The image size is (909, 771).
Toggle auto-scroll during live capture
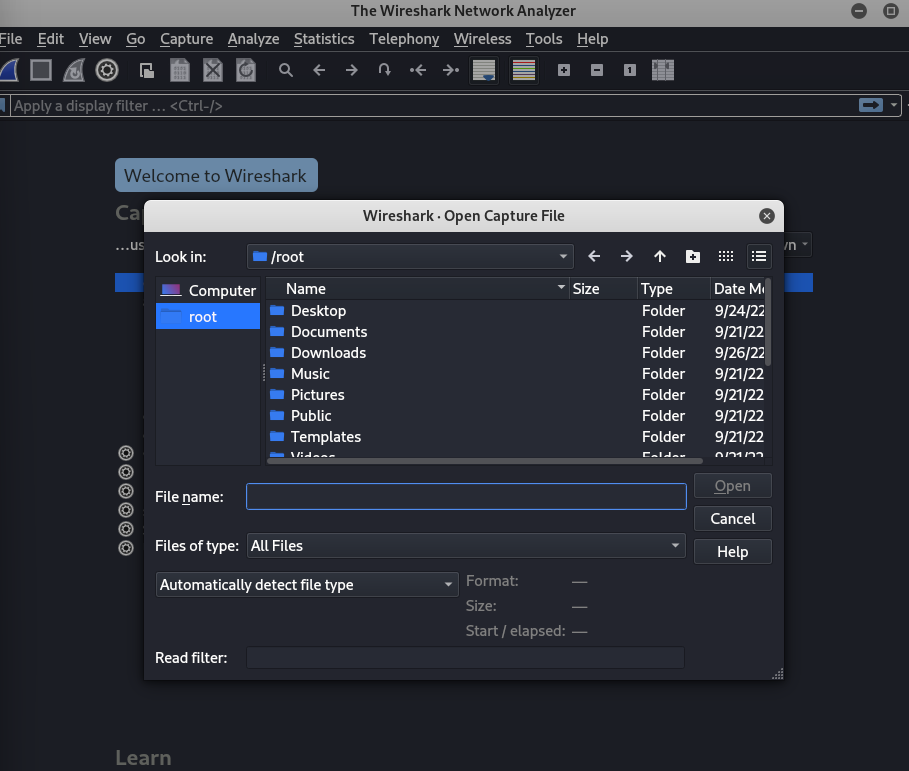coord(484,70)
